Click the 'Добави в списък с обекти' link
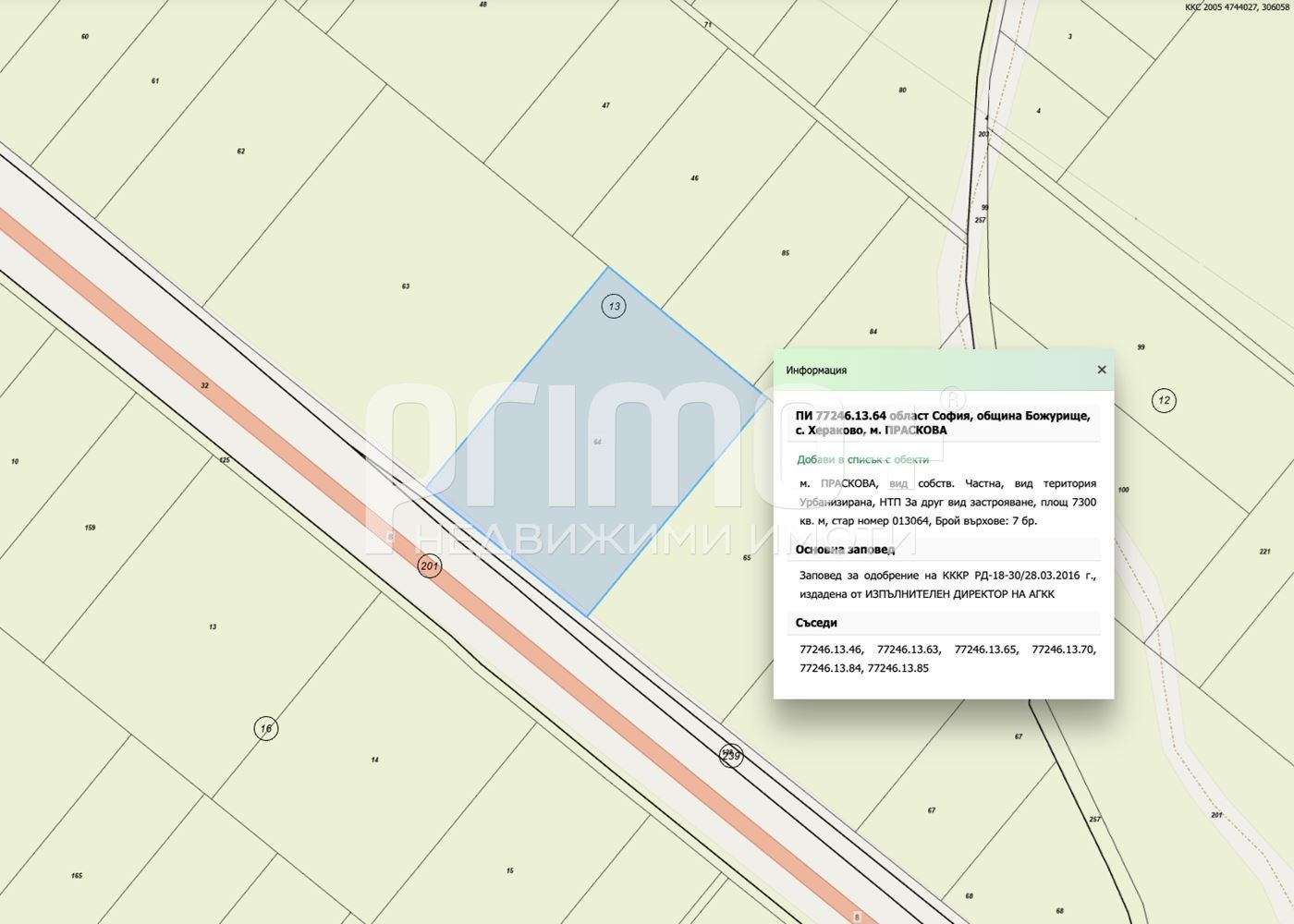 863,459
